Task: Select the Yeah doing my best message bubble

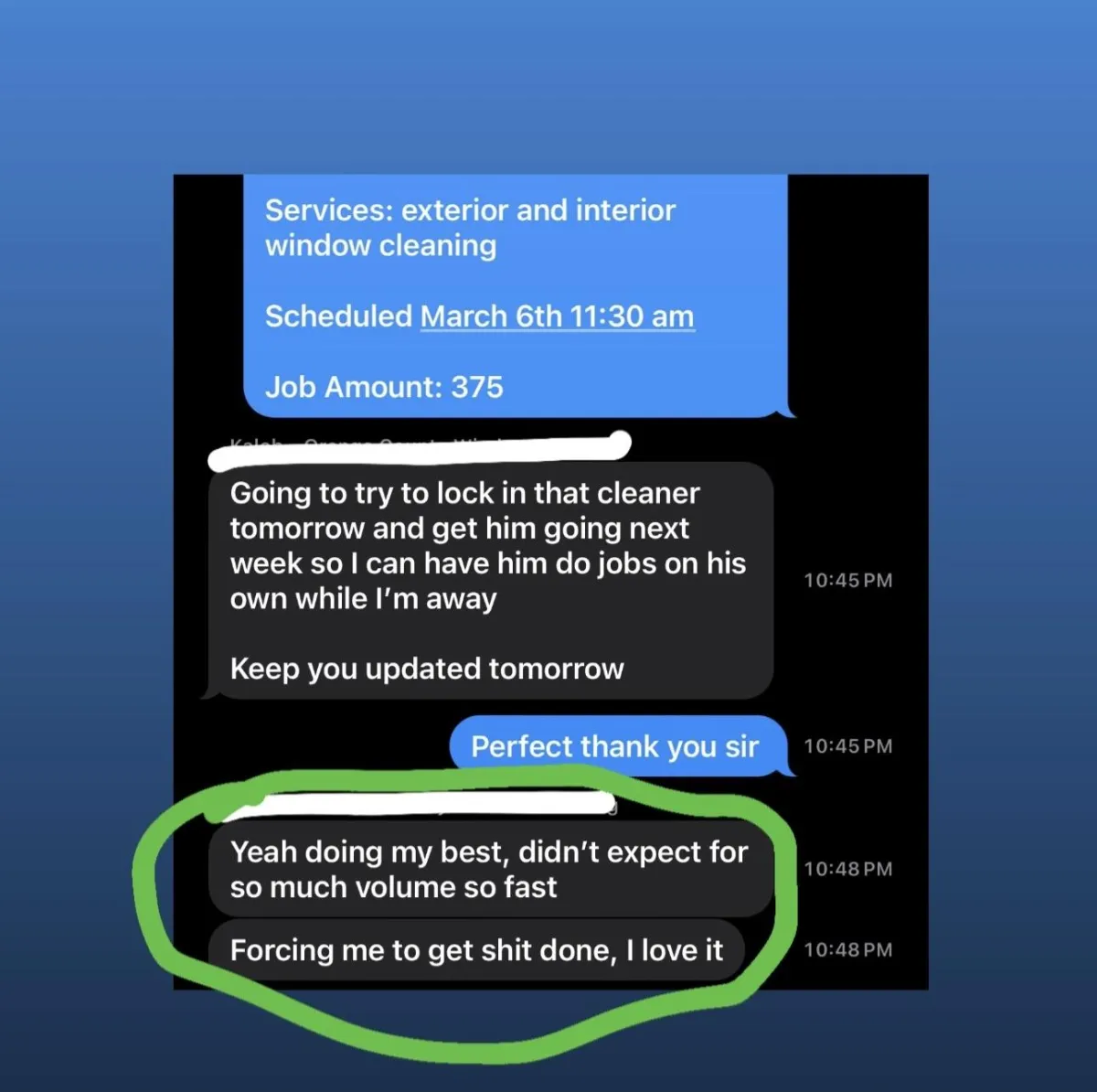Action: click(491, 870)
